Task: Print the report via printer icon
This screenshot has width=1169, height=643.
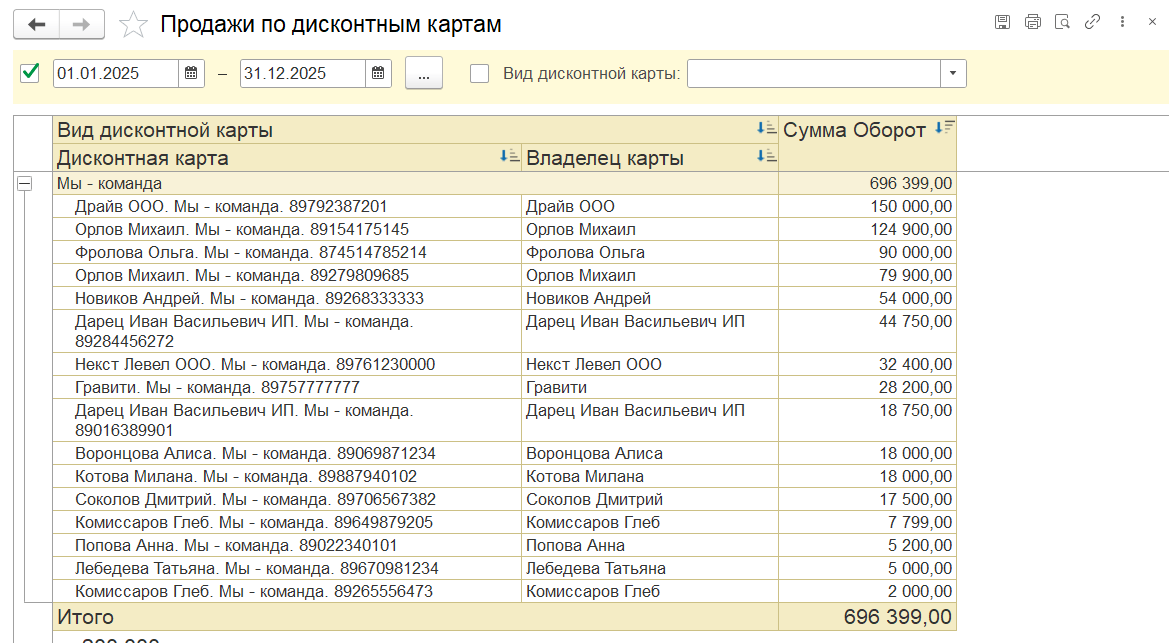Action: point(1032,22)
